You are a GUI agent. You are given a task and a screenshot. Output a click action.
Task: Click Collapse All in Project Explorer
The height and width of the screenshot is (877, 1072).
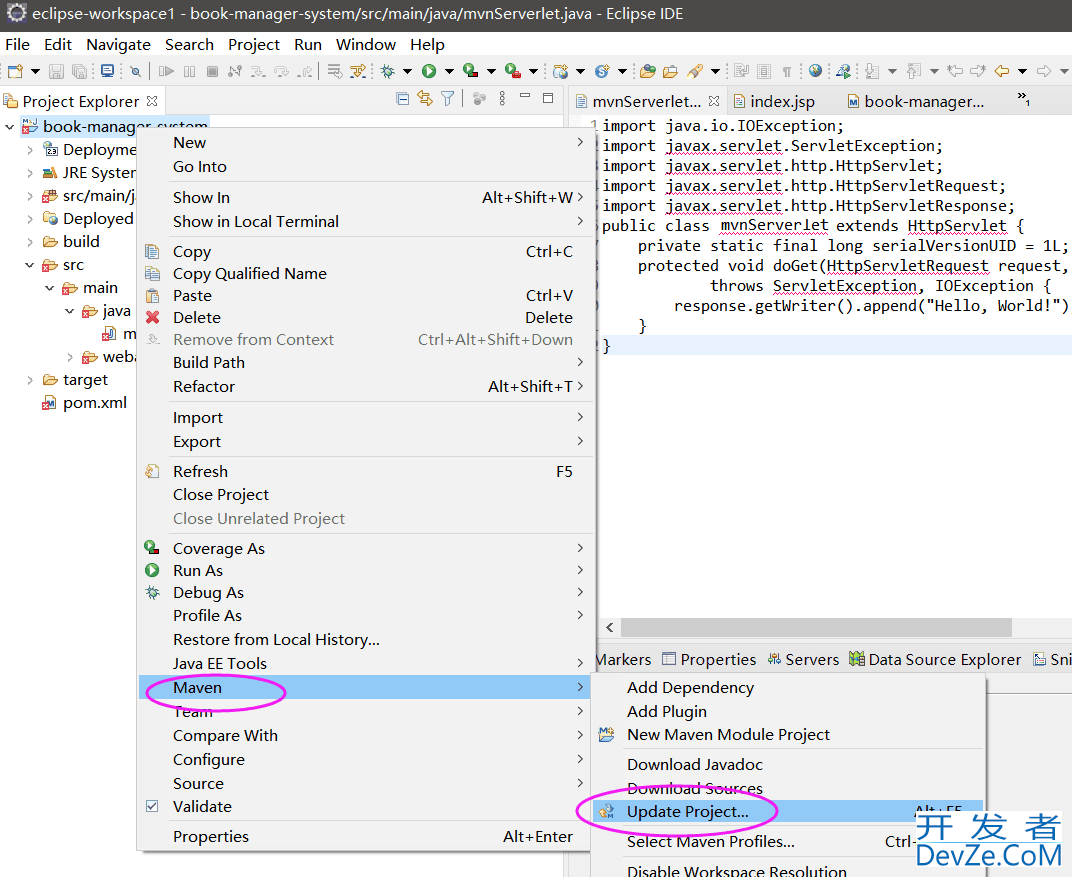point(403,99)
